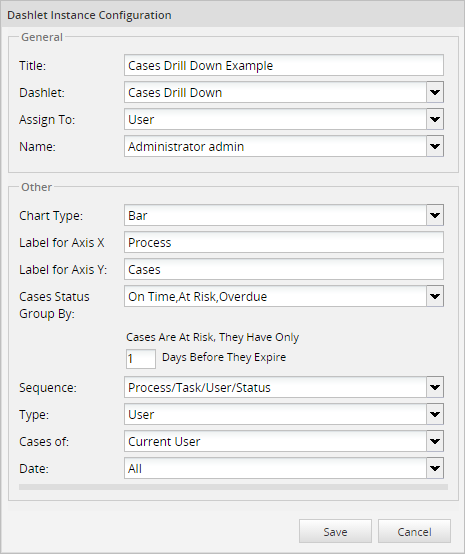The width and height of the screenshot is (465, 554).
Task: Open the Date dropdown arrow
Action: (x=435, y=468)
